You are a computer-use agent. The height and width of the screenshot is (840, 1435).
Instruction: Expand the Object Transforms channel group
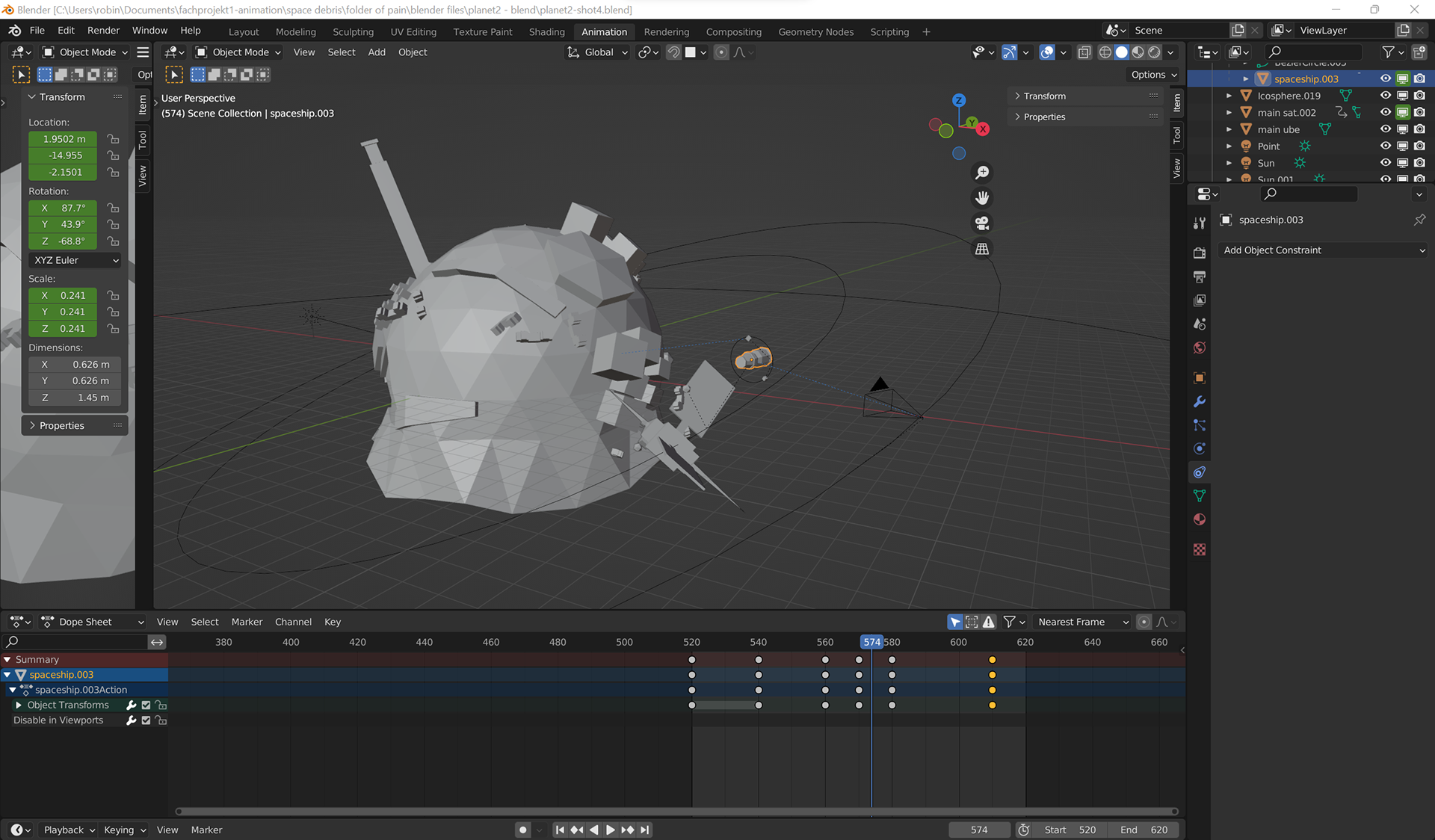19,705
